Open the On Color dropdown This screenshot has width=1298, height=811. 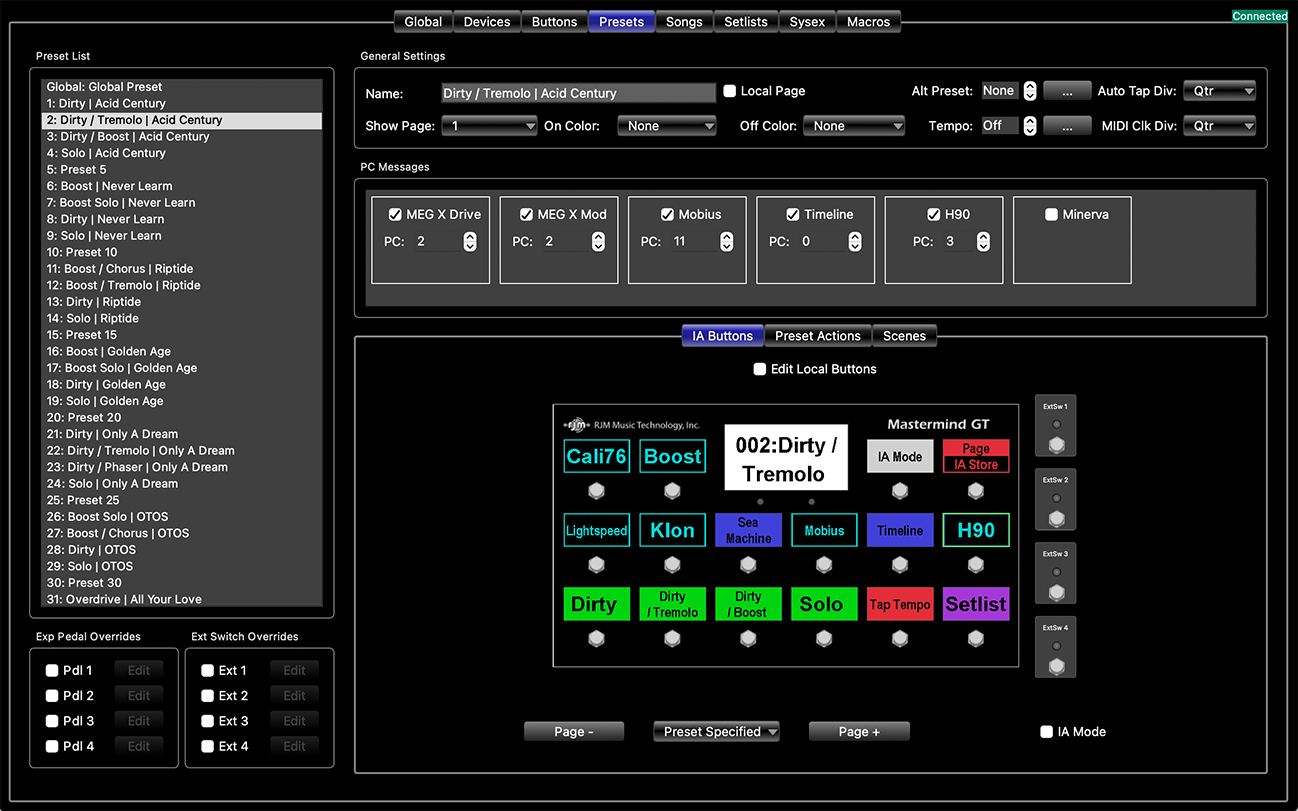pyautogui.click(x=667, y=126)
